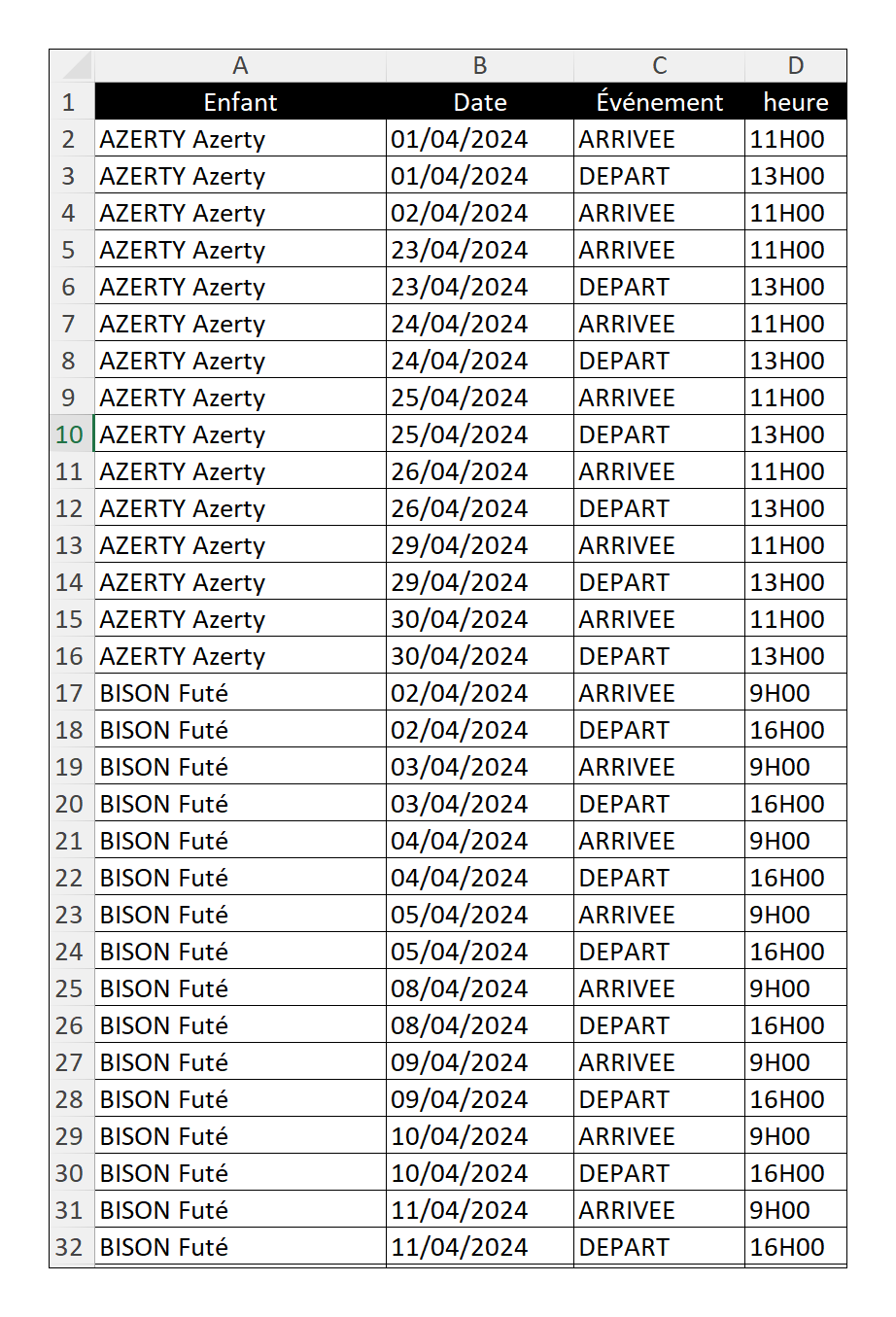
Task: Select column D header
Action: pyautogui.click(x=796, y=66)
